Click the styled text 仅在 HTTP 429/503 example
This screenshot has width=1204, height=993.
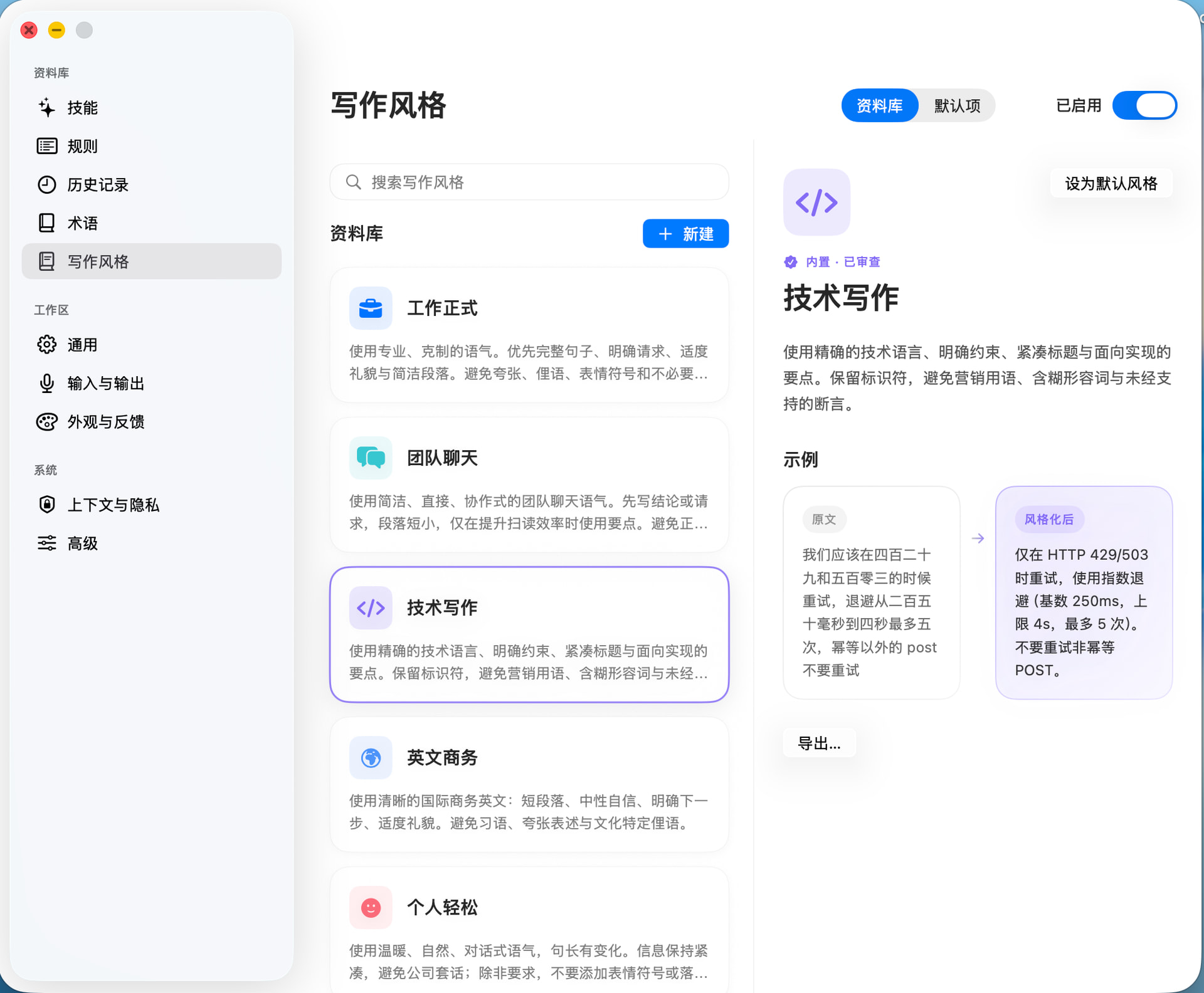point(1082,612)
